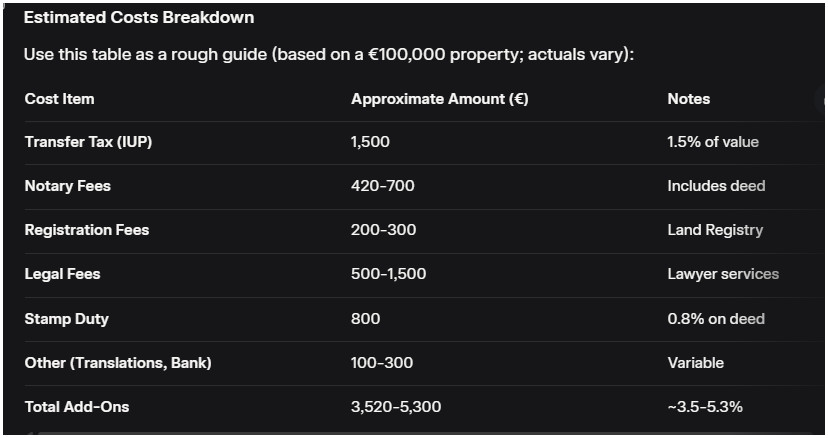Image resolution: width=828 pixels, height=438 pixels.
Task: Click the "Land Registry" note
Action: (x=715, y=230)
